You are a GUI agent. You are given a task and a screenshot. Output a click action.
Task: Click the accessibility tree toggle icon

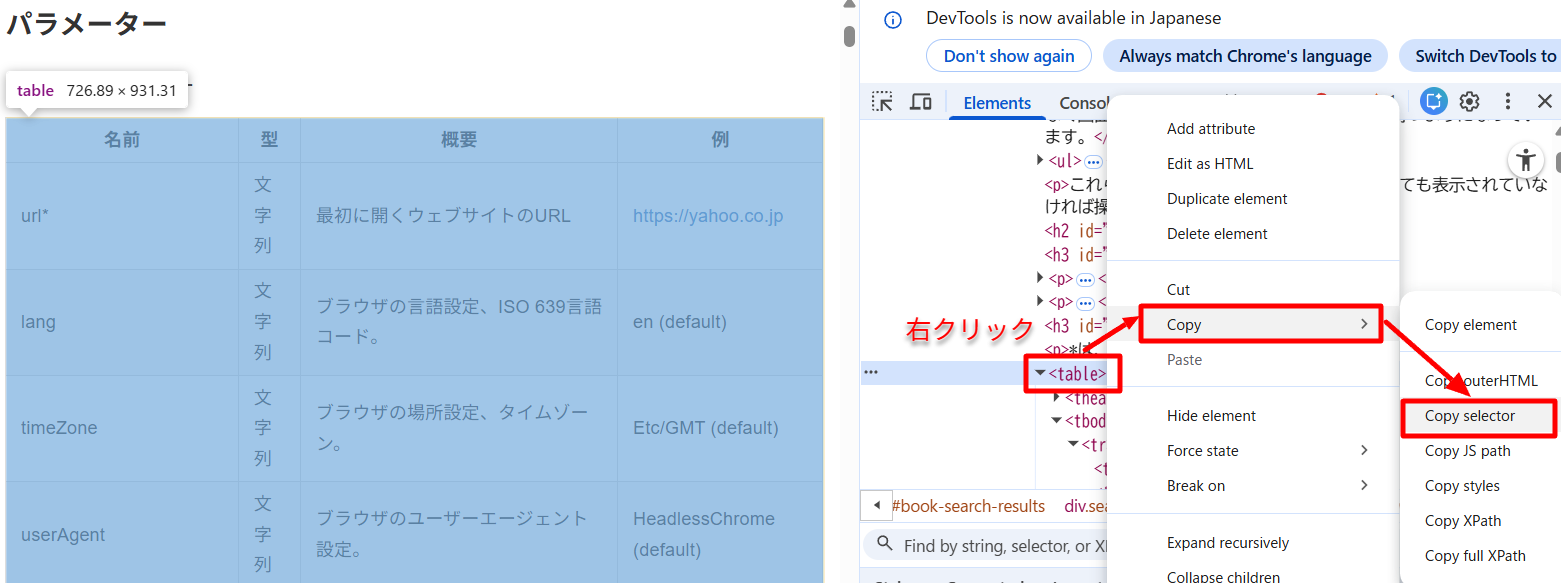point(1524,159)
